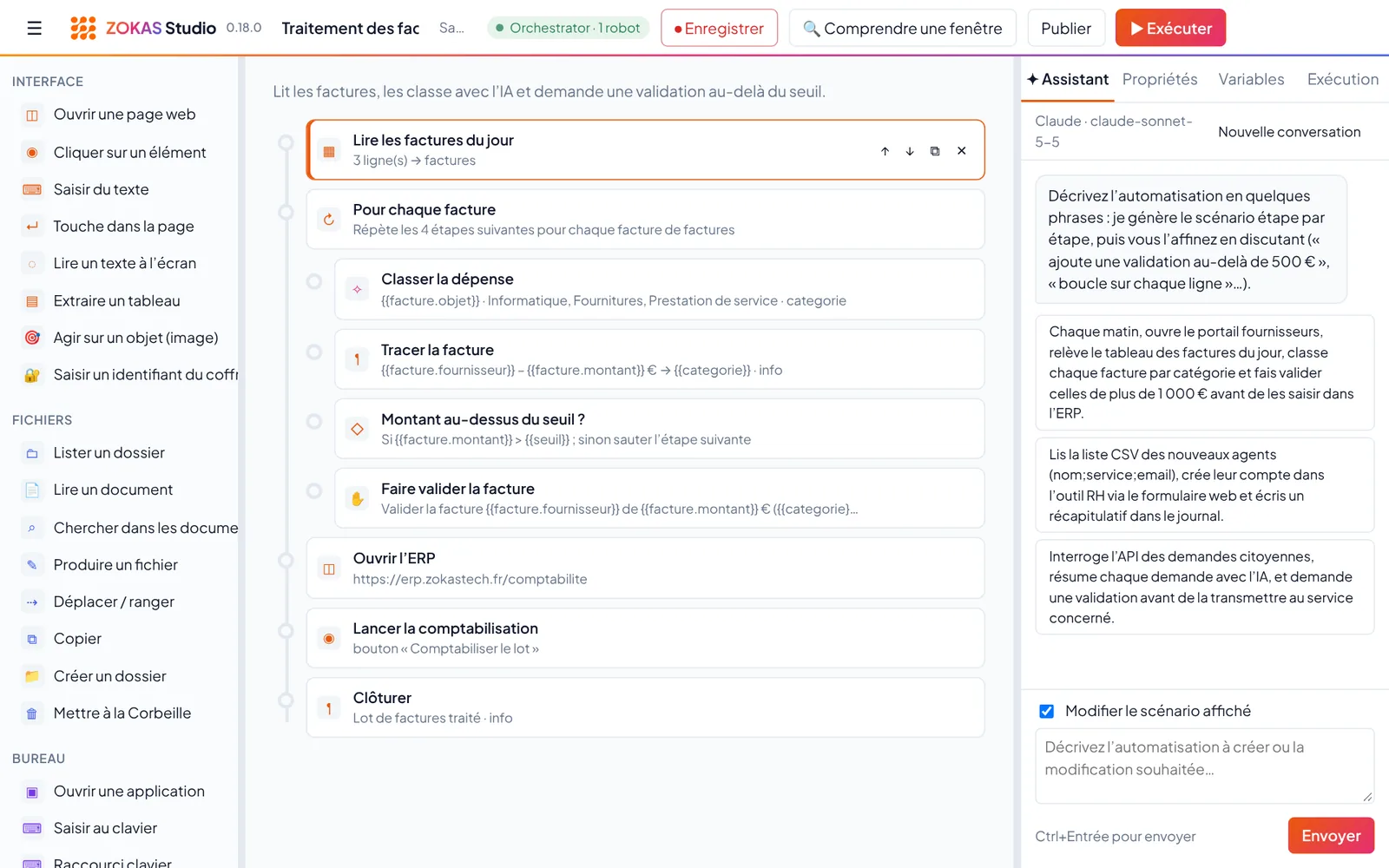Switch to the Exécution tab

pos(1342,79)
